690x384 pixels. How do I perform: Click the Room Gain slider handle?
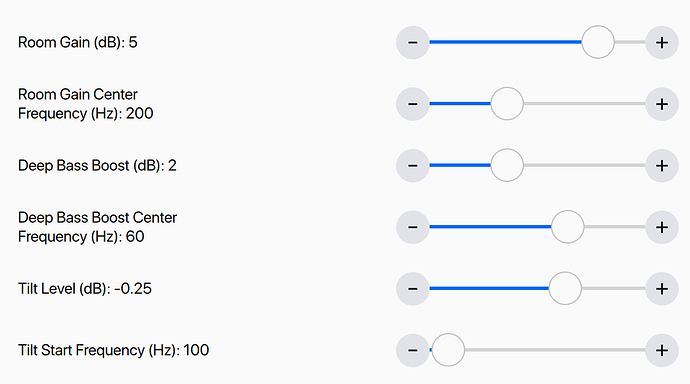point(598,42)
